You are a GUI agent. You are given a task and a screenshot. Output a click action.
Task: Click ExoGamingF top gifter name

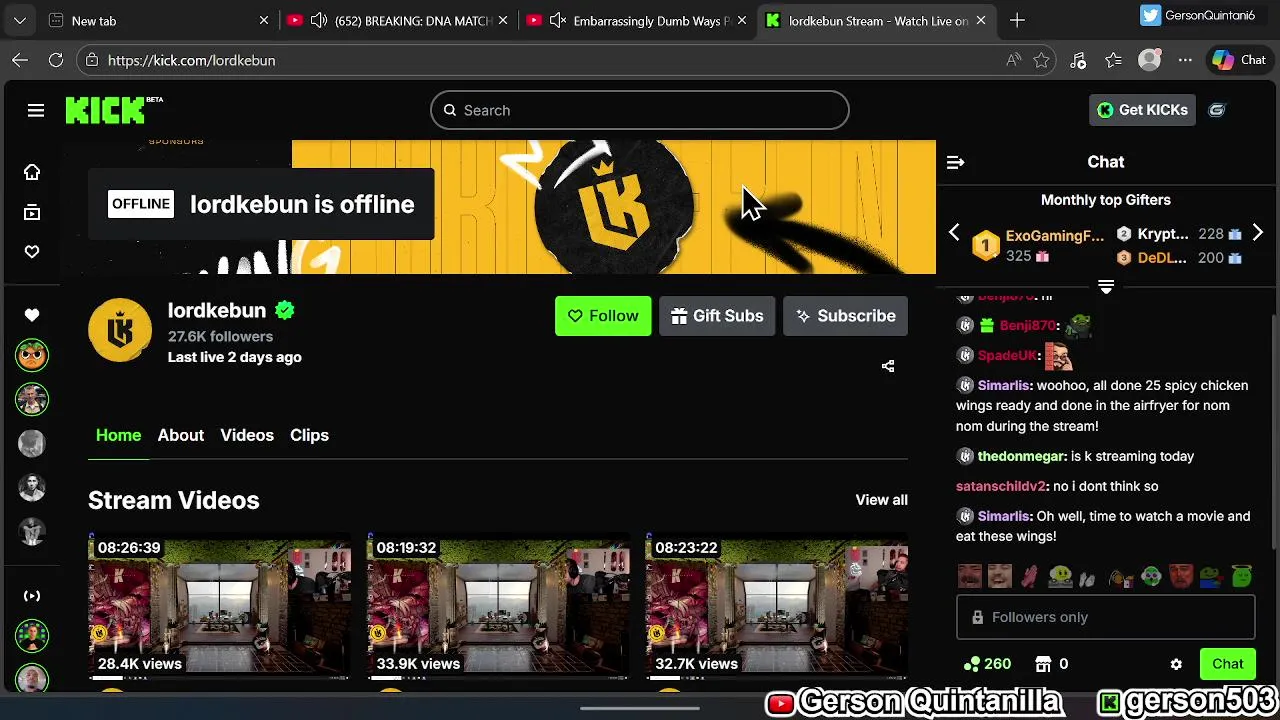1055,236
